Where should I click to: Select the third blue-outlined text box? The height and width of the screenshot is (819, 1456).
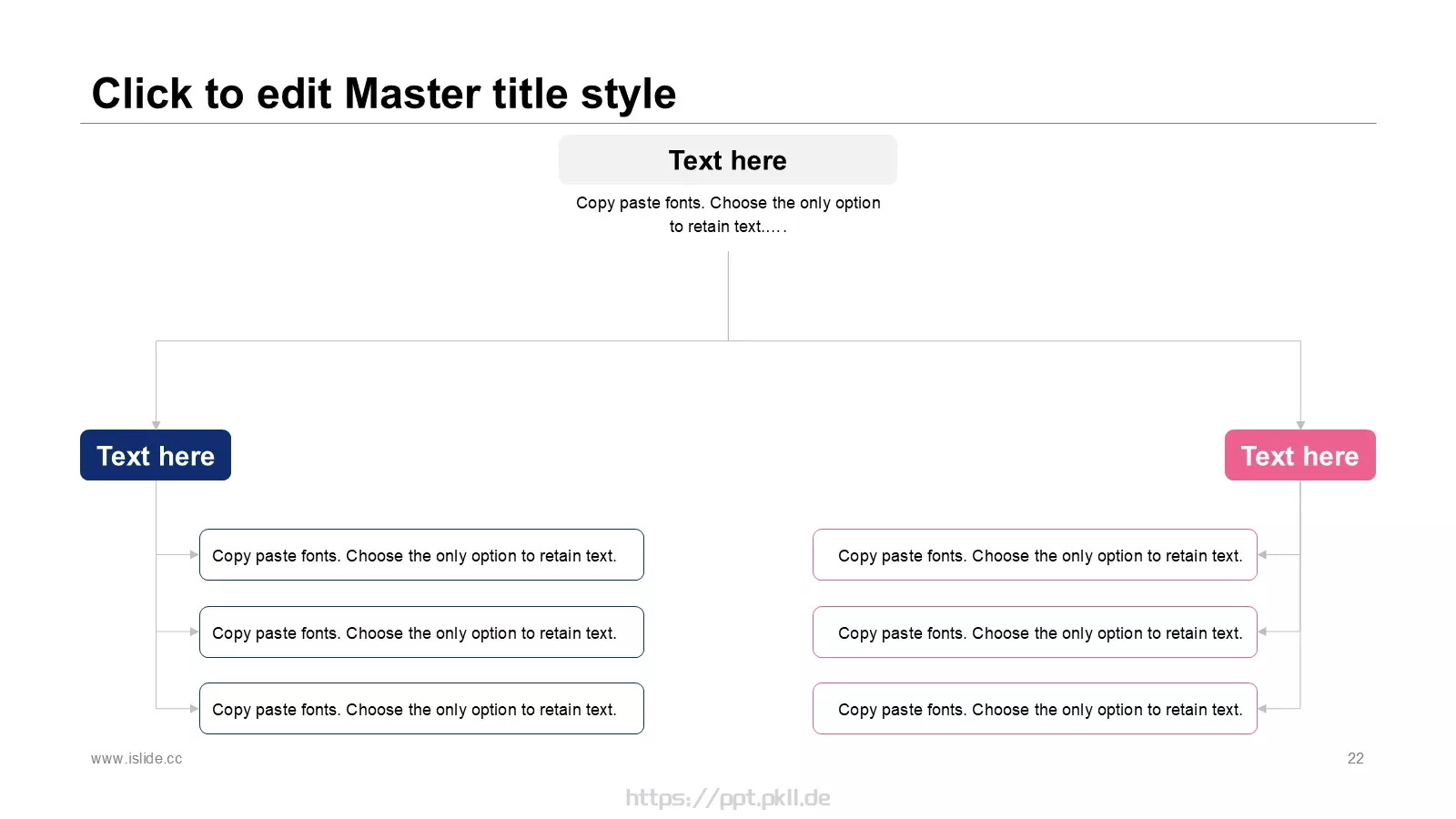(x=421, y=709)
